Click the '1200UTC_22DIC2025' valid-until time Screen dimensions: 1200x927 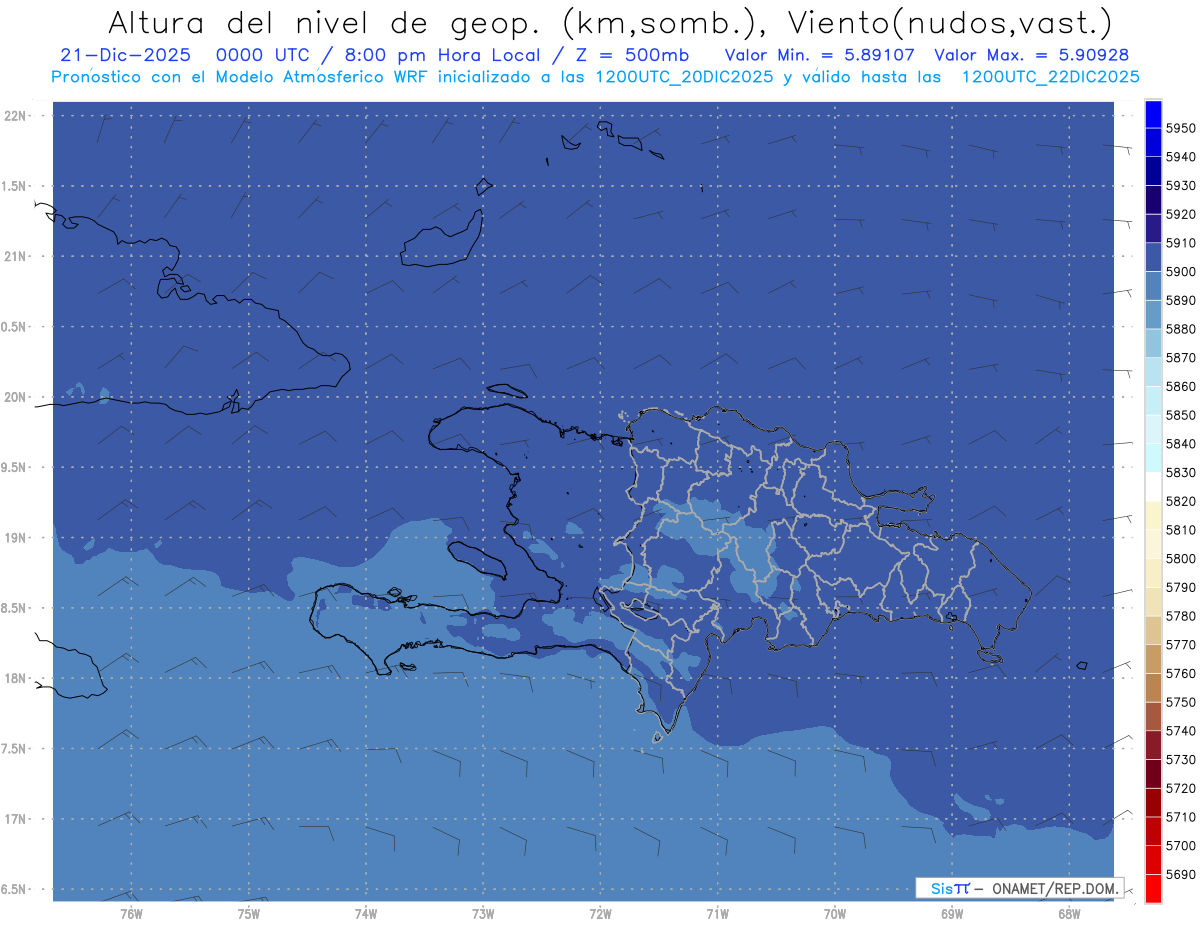1050,77
